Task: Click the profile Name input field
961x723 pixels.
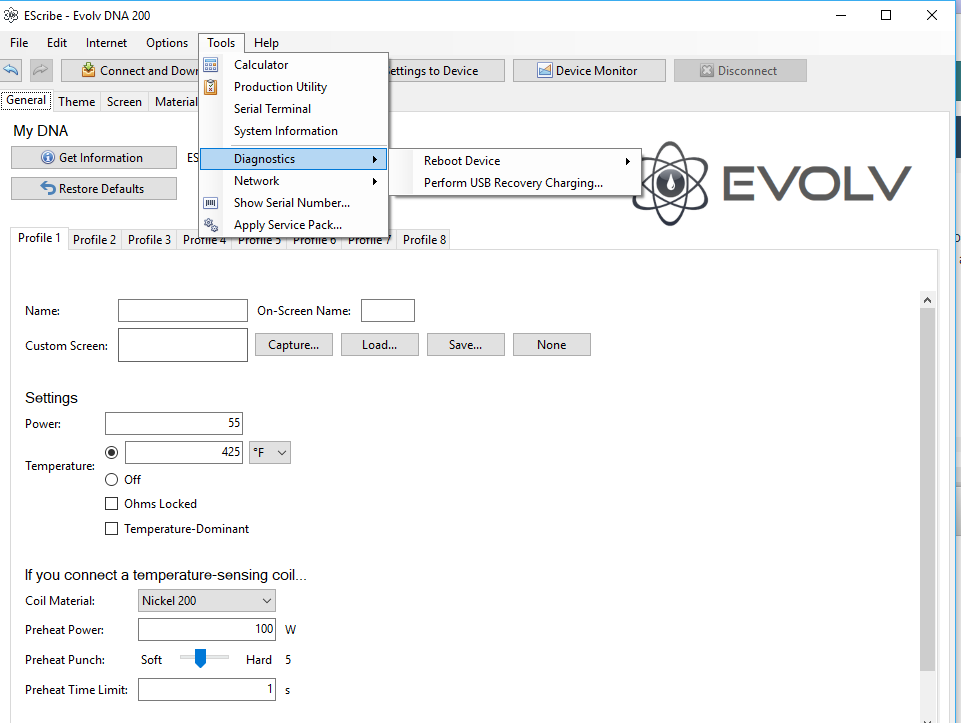Action: tap(182, 311)
